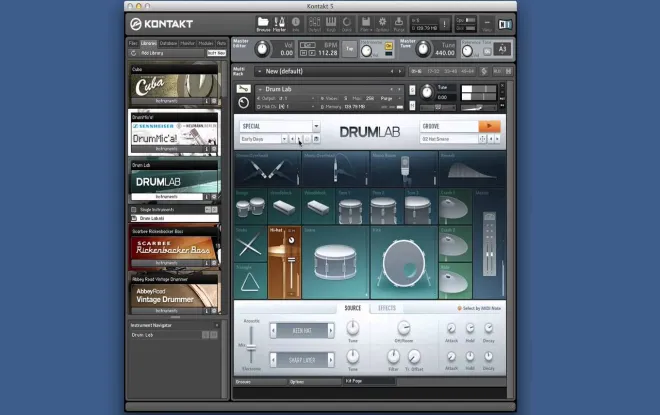Open the Libraries browser tab
This screenshot has height=415, width=660.
point(149,43)
